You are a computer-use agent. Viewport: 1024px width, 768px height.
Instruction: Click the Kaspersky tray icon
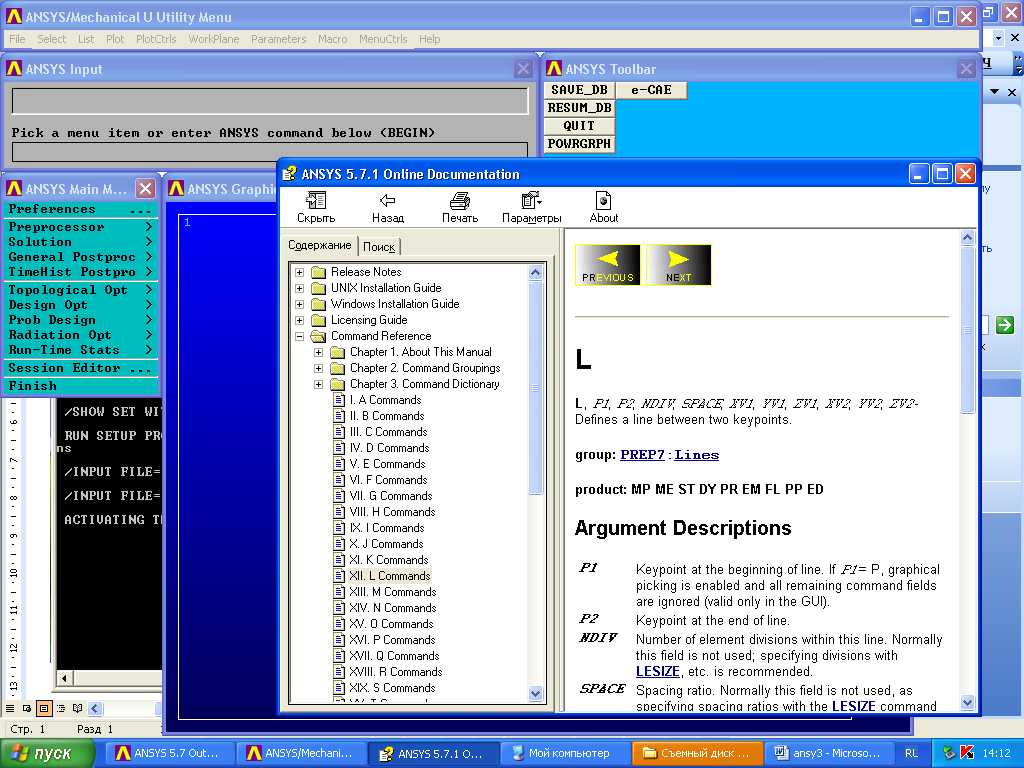[967, 753]
